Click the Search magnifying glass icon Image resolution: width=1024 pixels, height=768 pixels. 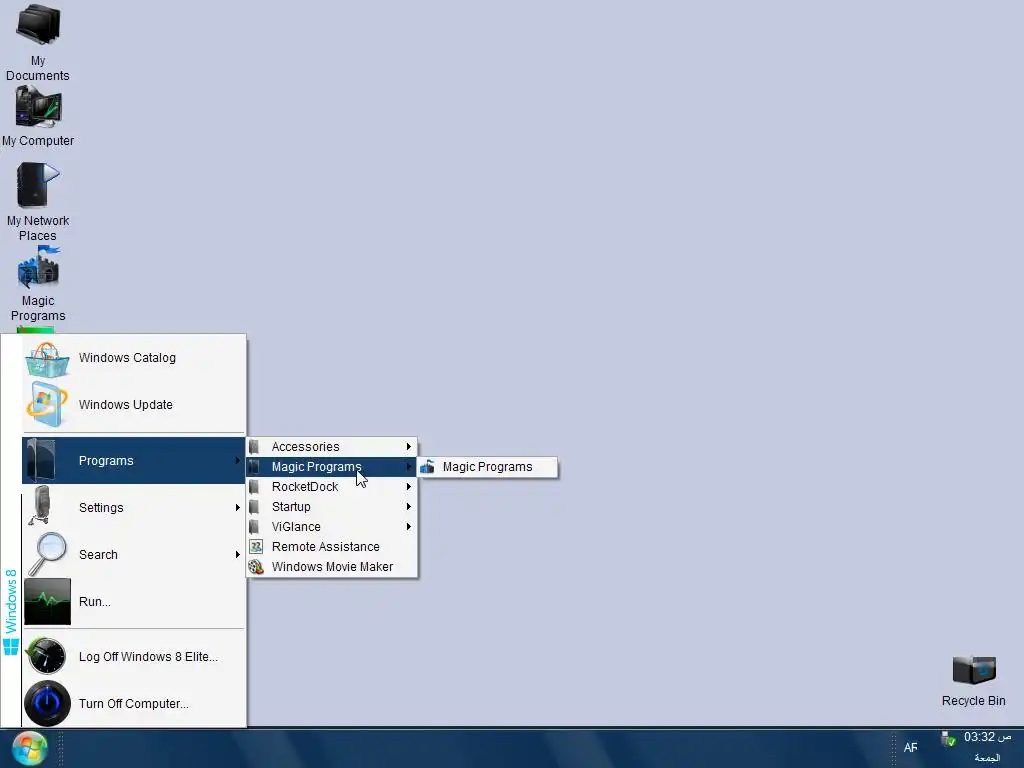(x=47, y=554)
